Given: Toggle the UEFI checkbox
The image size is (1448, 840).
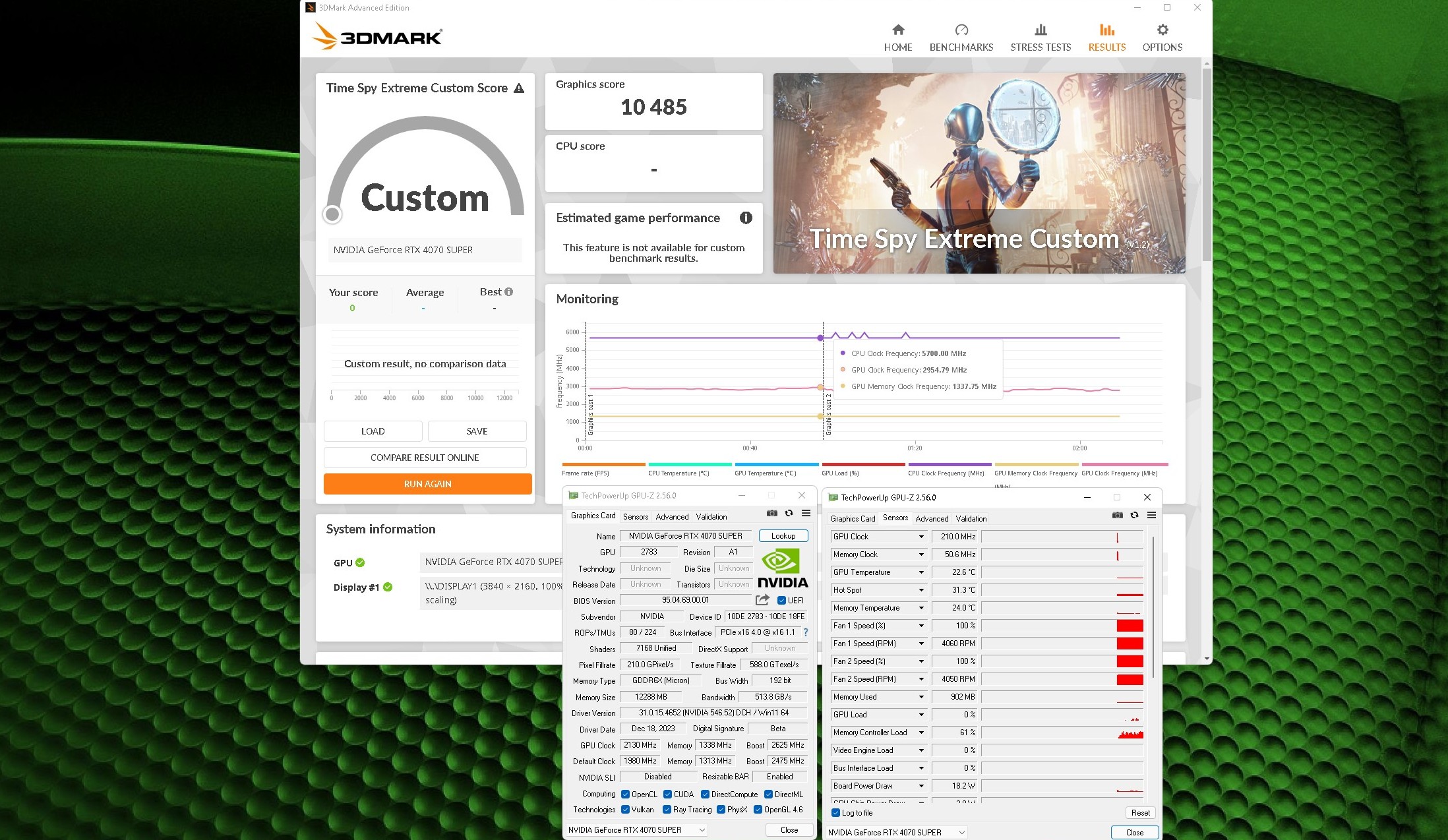Looking at the screenshot, I should click(781, 601).
